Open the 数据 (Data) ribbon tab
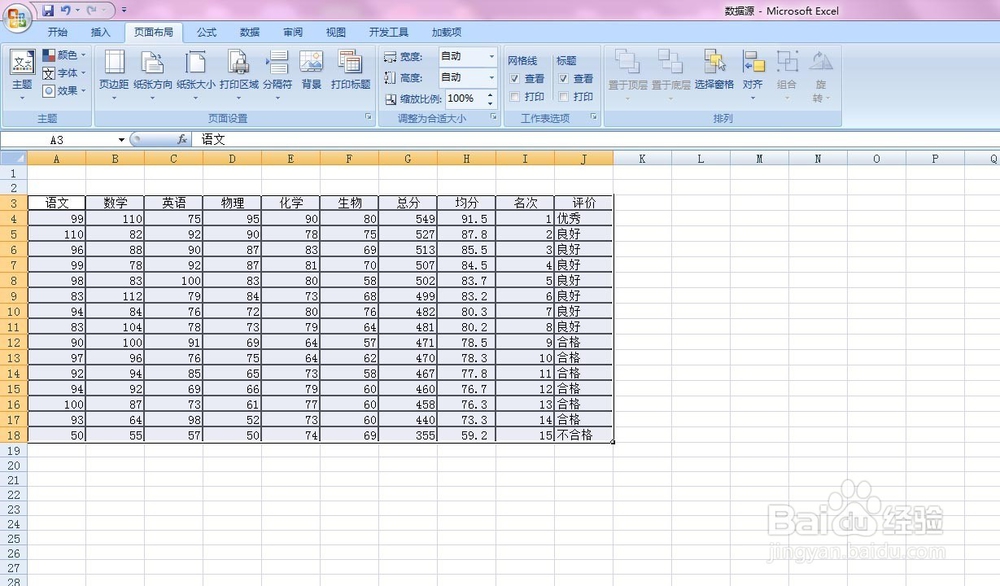1000x586 pixels. 247,31
